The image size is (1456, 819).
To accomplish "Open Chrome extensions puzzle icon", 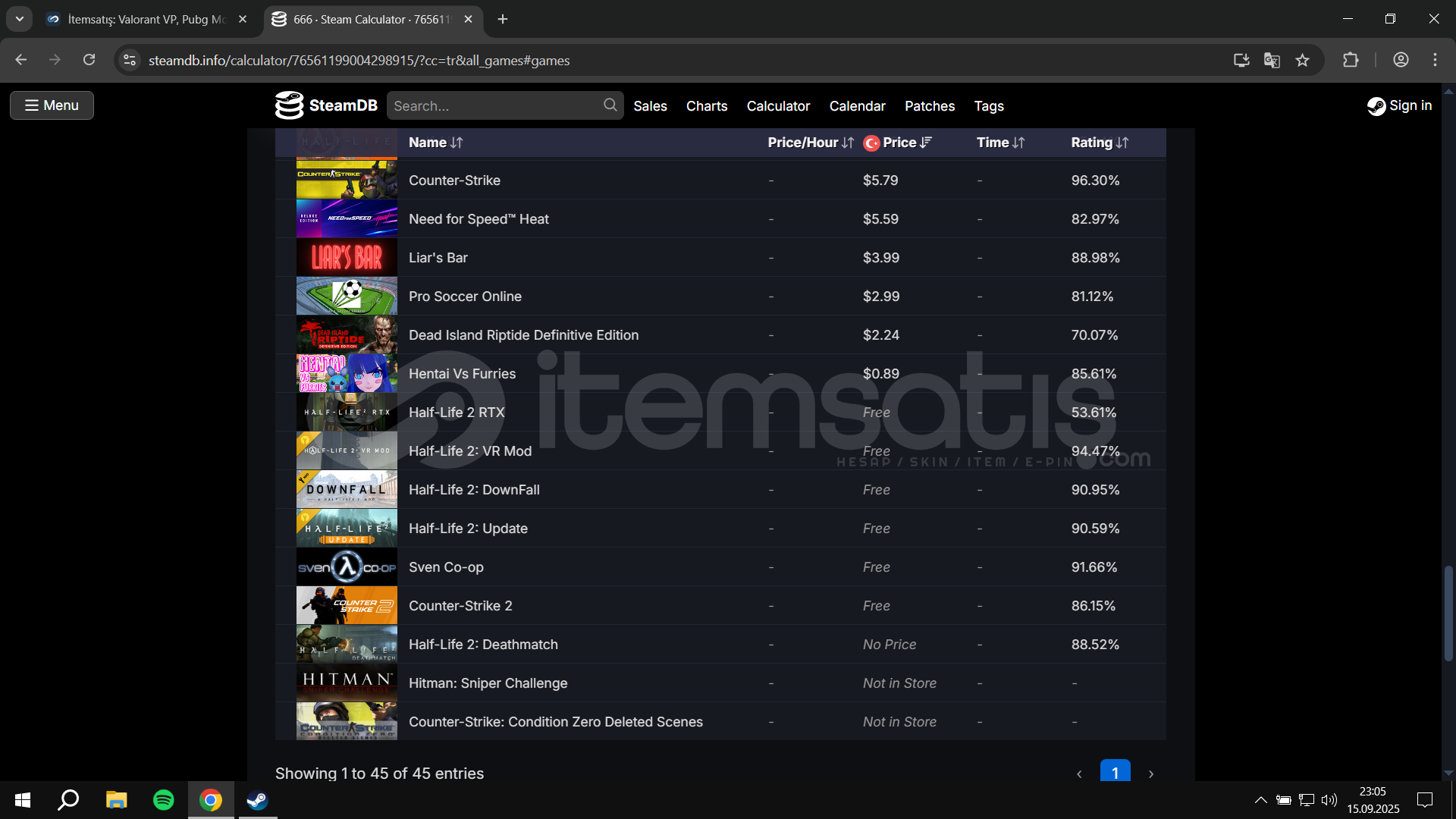I will [x=1351, y=60].
